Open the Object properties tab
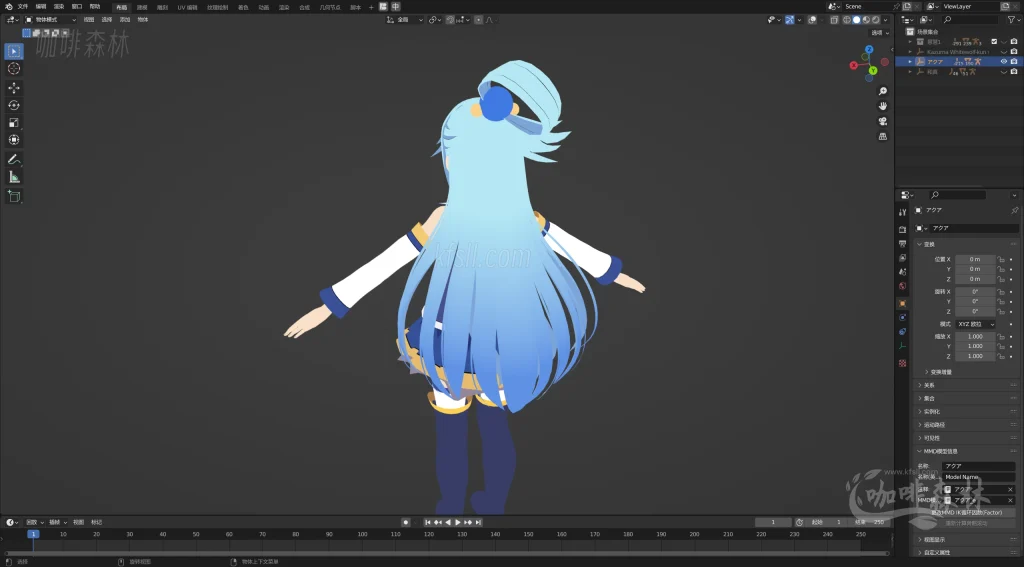This screenshot has height=567, width=1024. [903, 304]
